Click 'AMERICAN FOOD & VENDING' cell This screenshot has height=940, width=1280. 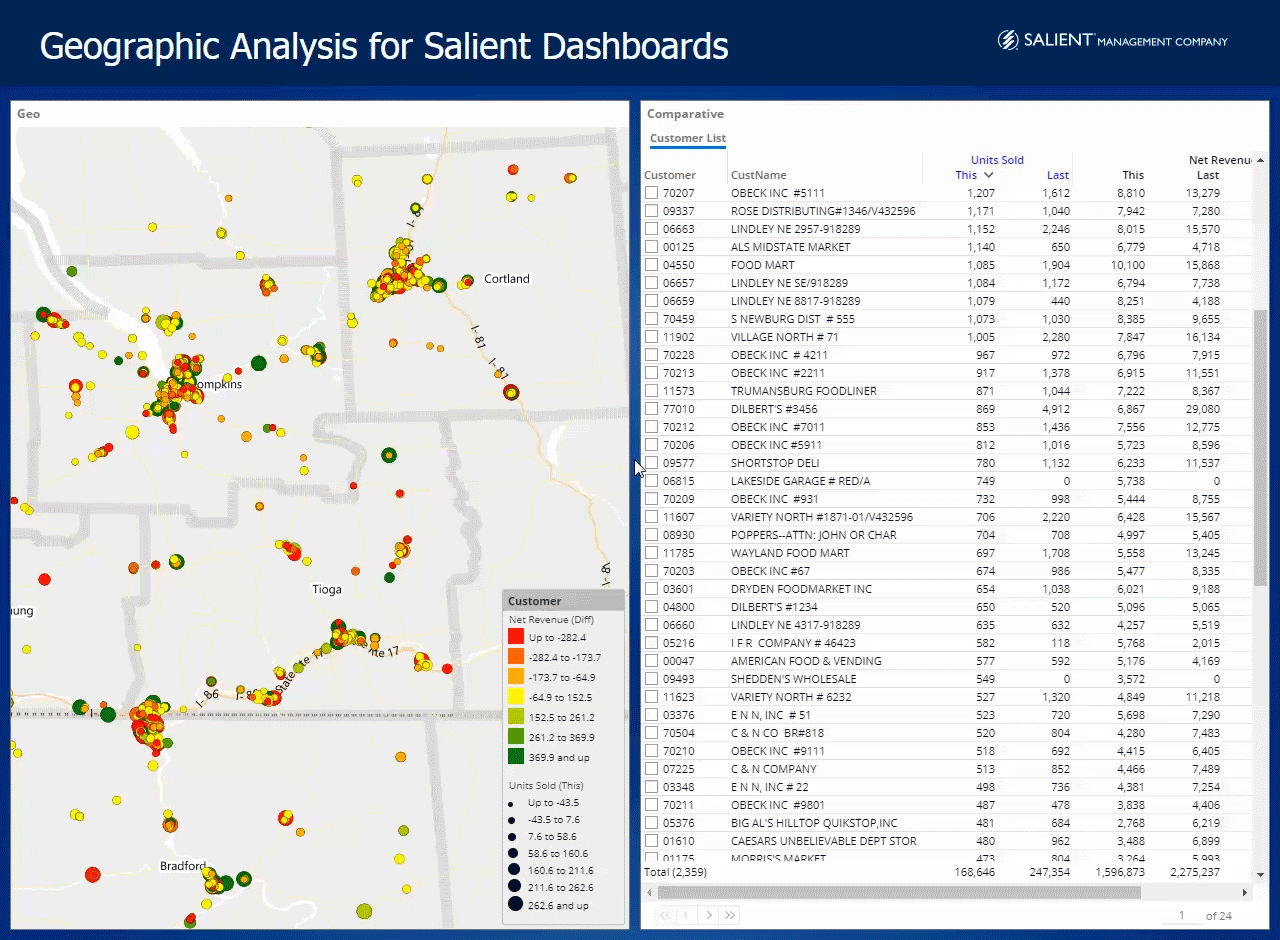click(x=806, y=661)
